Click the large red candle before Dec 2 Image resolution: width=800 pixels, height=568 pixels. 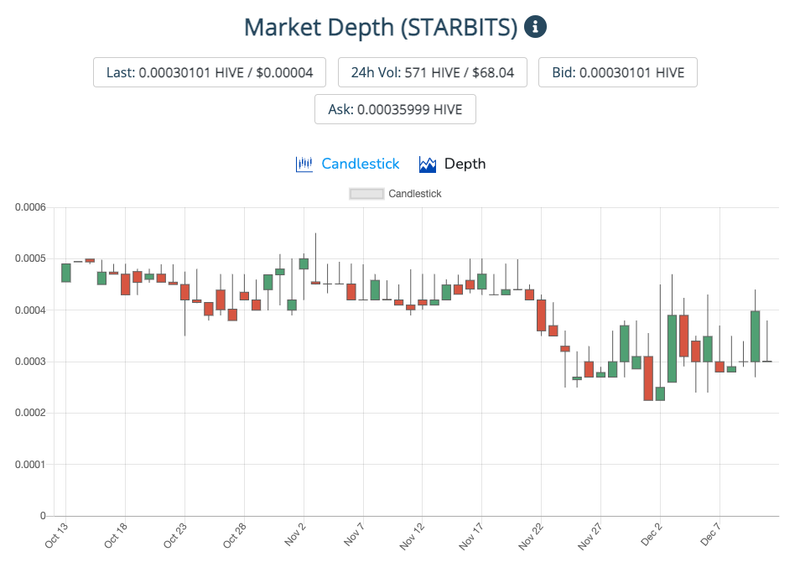click(x=648, y=378)
